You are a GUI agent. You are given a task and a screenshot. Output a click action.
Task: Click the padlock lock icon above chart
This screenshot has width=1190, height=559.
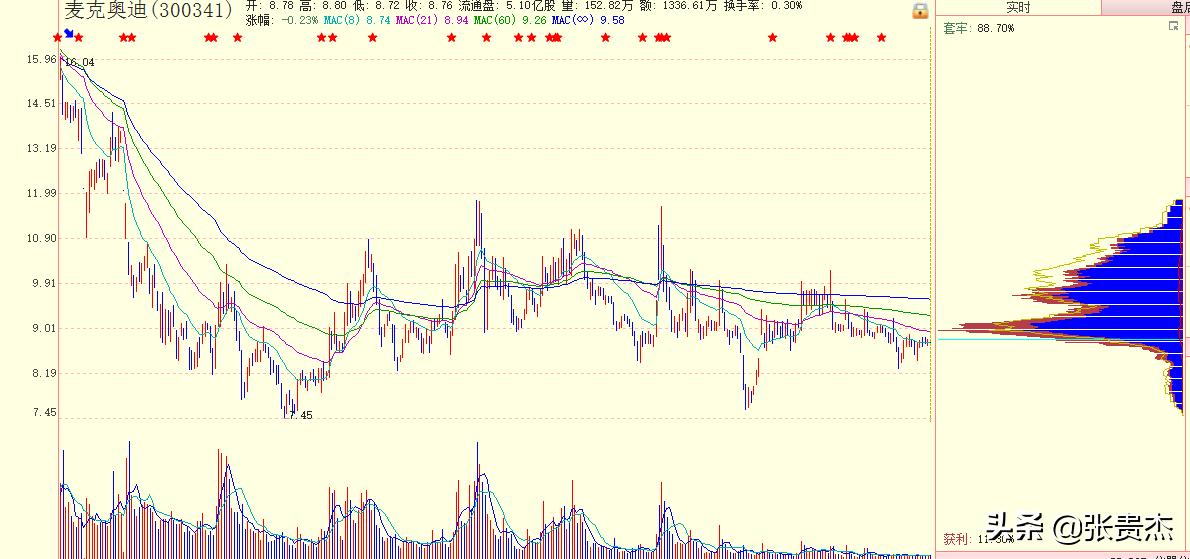(920, 10)
